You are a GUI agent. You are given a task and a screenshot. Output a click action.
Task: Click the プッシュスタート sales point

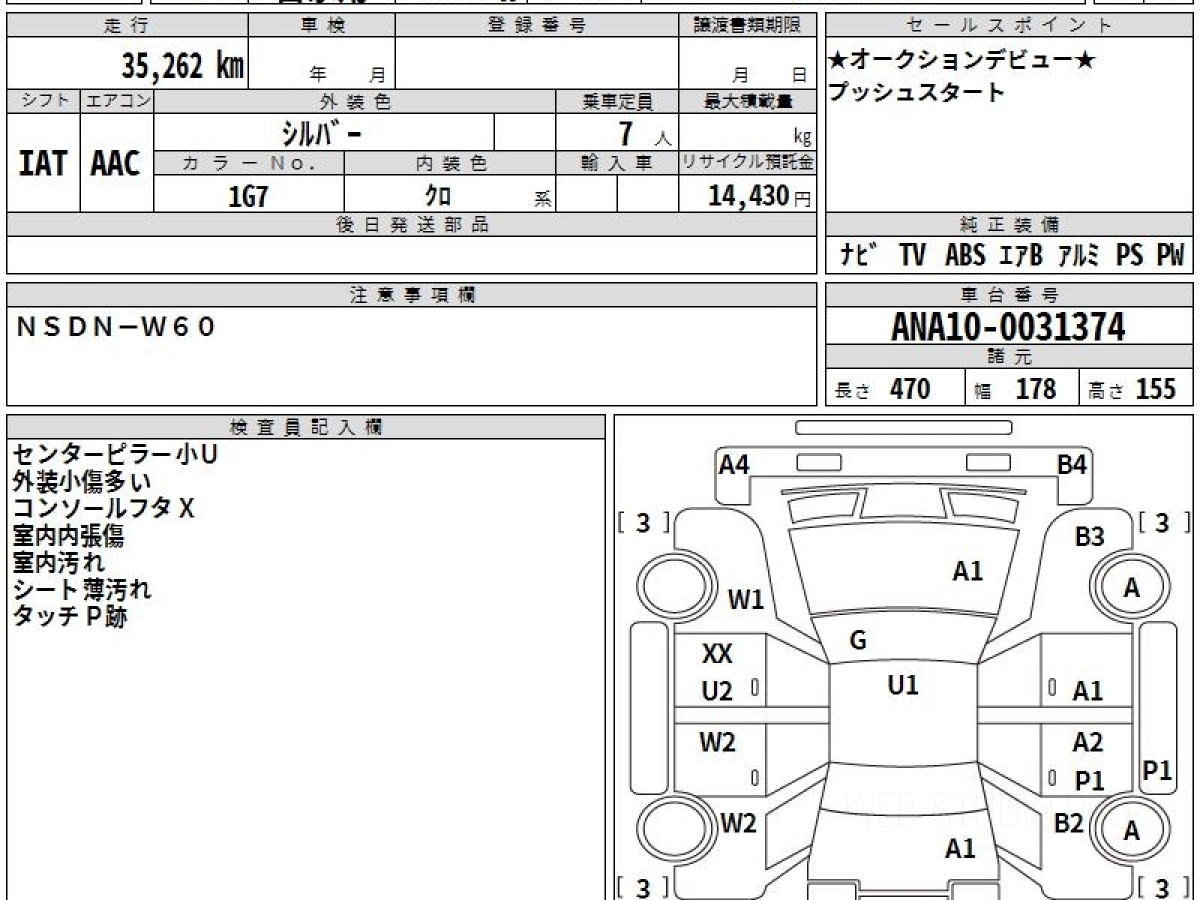916,92
